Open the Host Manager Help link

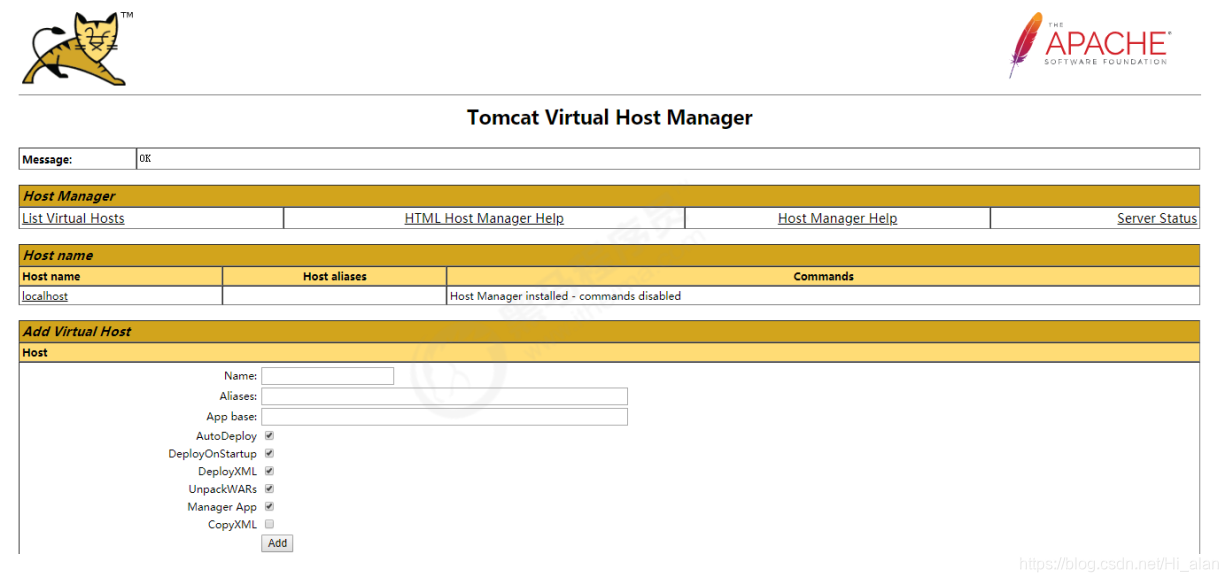tap(837, 218)
